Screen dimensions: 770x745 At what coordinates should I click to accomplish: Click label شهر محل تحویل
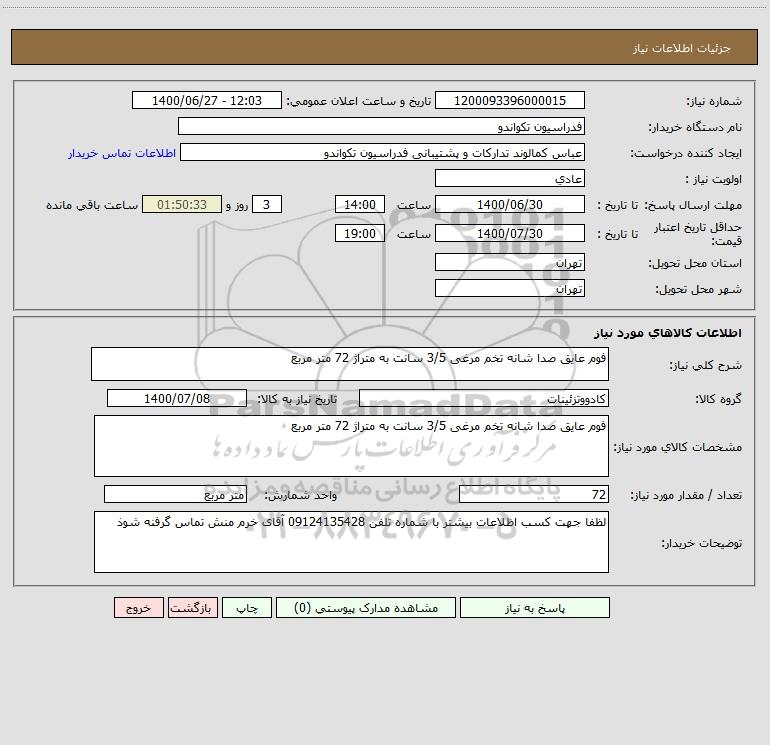pos(699,289)
